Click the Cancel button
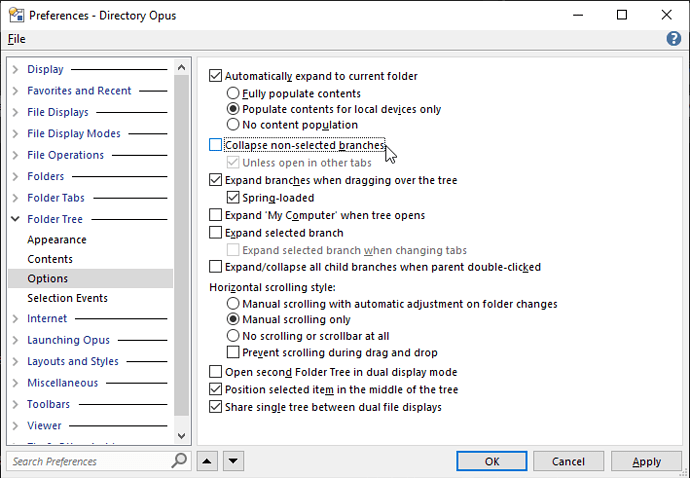690x478 pixels. (x=568, y=461)
